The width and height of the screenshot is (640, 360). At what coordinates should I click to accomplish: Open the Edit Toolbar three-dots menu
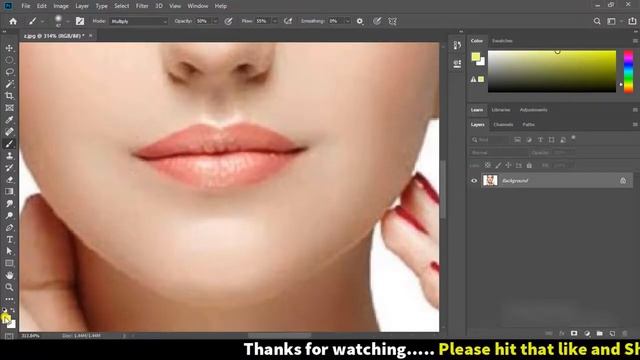[9, 299]
